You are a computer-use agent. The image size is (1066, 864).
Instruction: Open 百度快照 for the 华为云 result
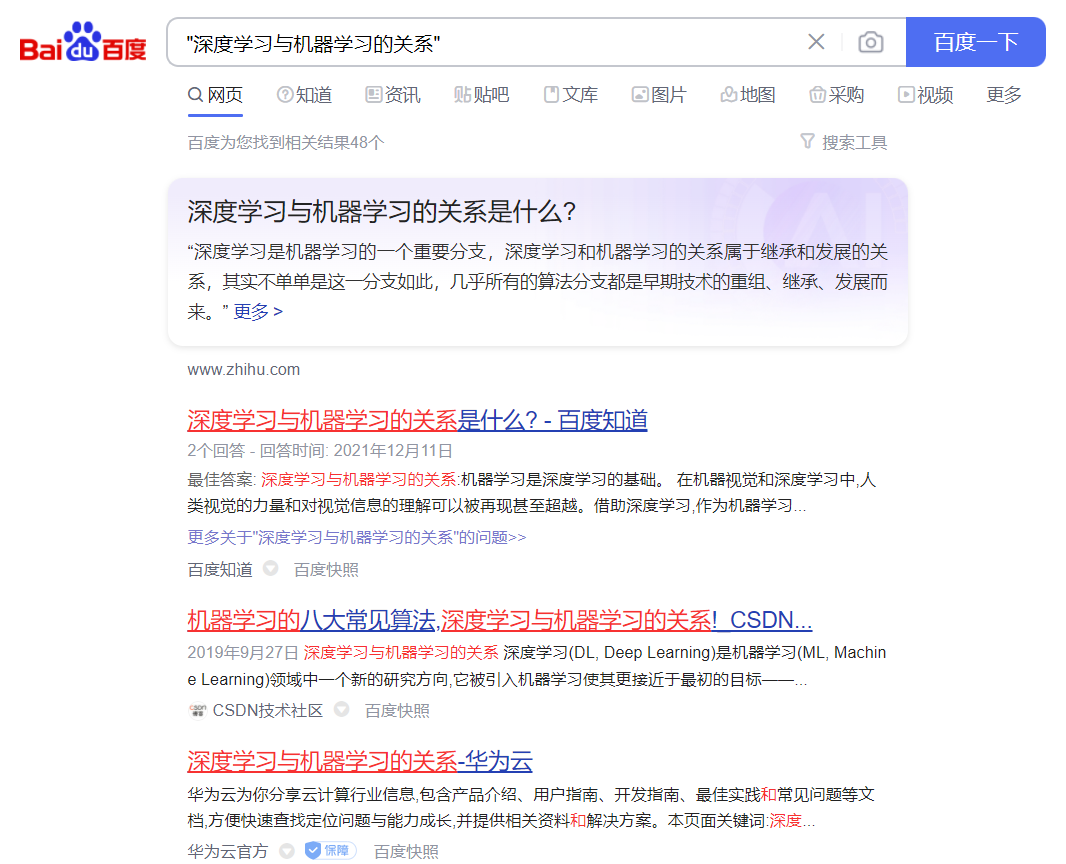click(406, 851)
